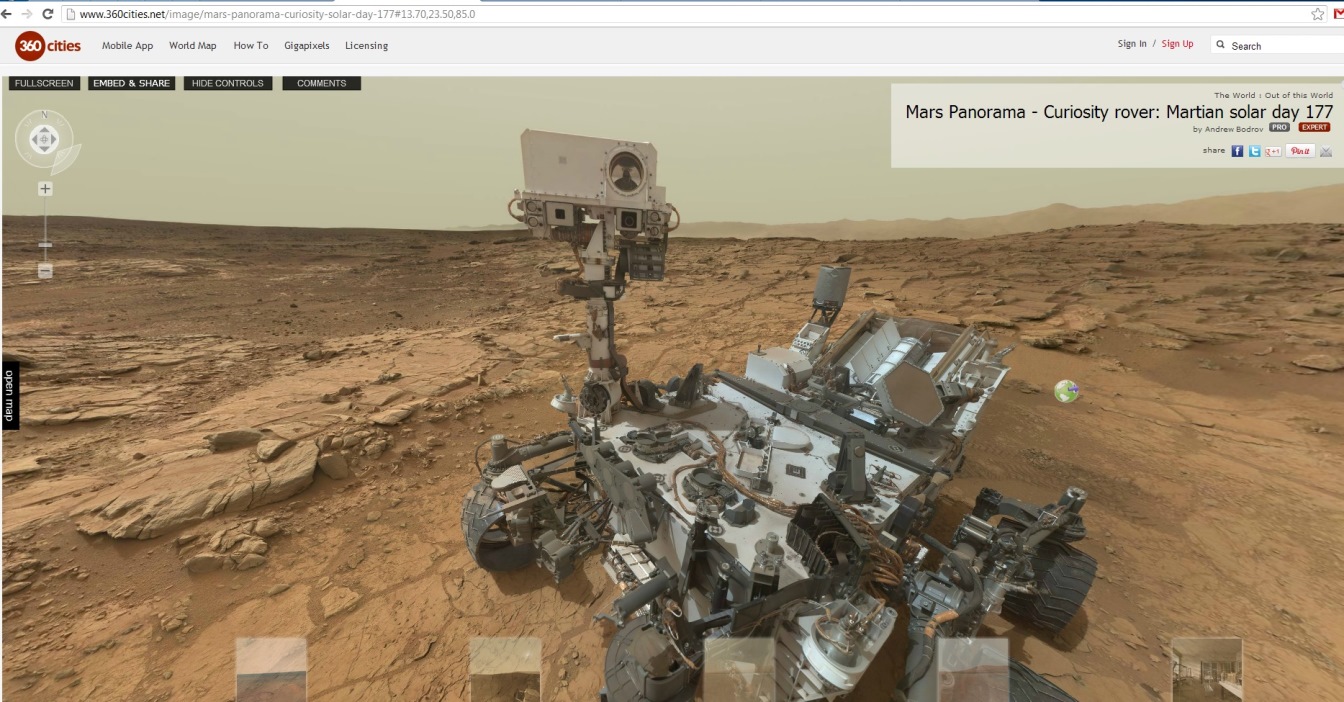Open EMBED & SHARE

pos(131,83)
